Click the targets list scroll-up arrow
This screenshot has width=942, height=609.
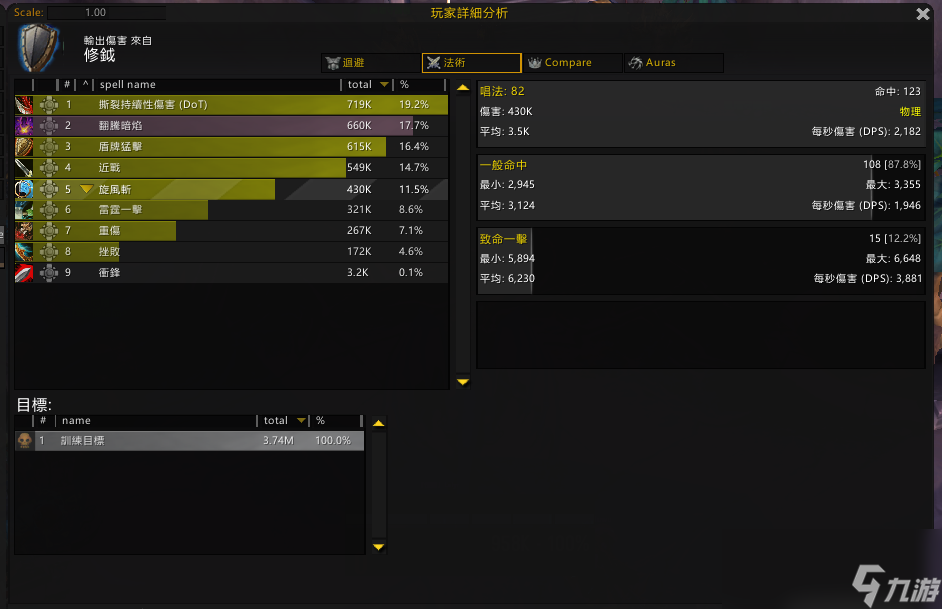[378, 423]
